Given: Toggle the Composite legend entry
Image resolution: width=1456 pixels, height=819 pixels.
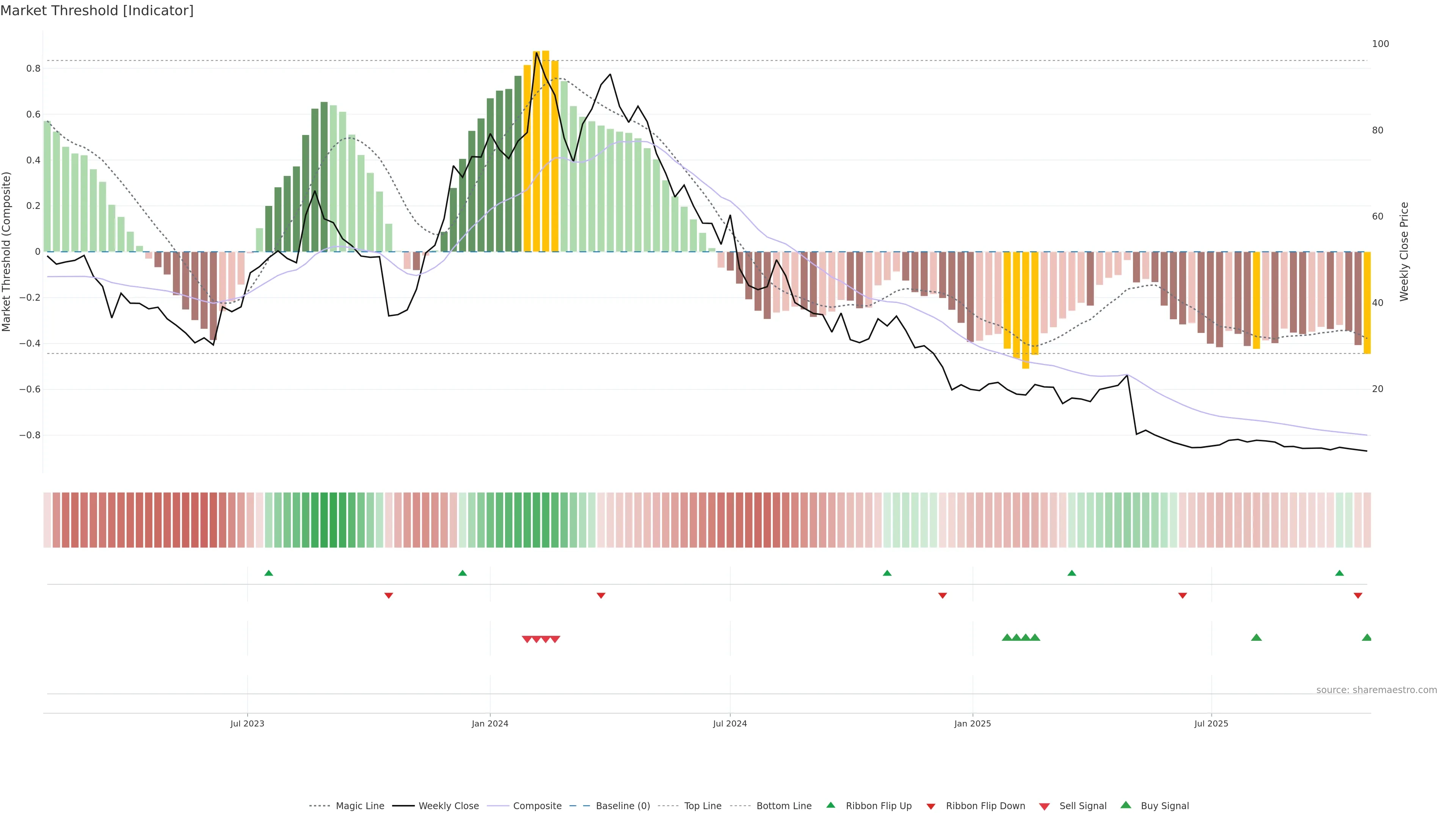Looking at the screenshot, I should (x=537, y=806).
